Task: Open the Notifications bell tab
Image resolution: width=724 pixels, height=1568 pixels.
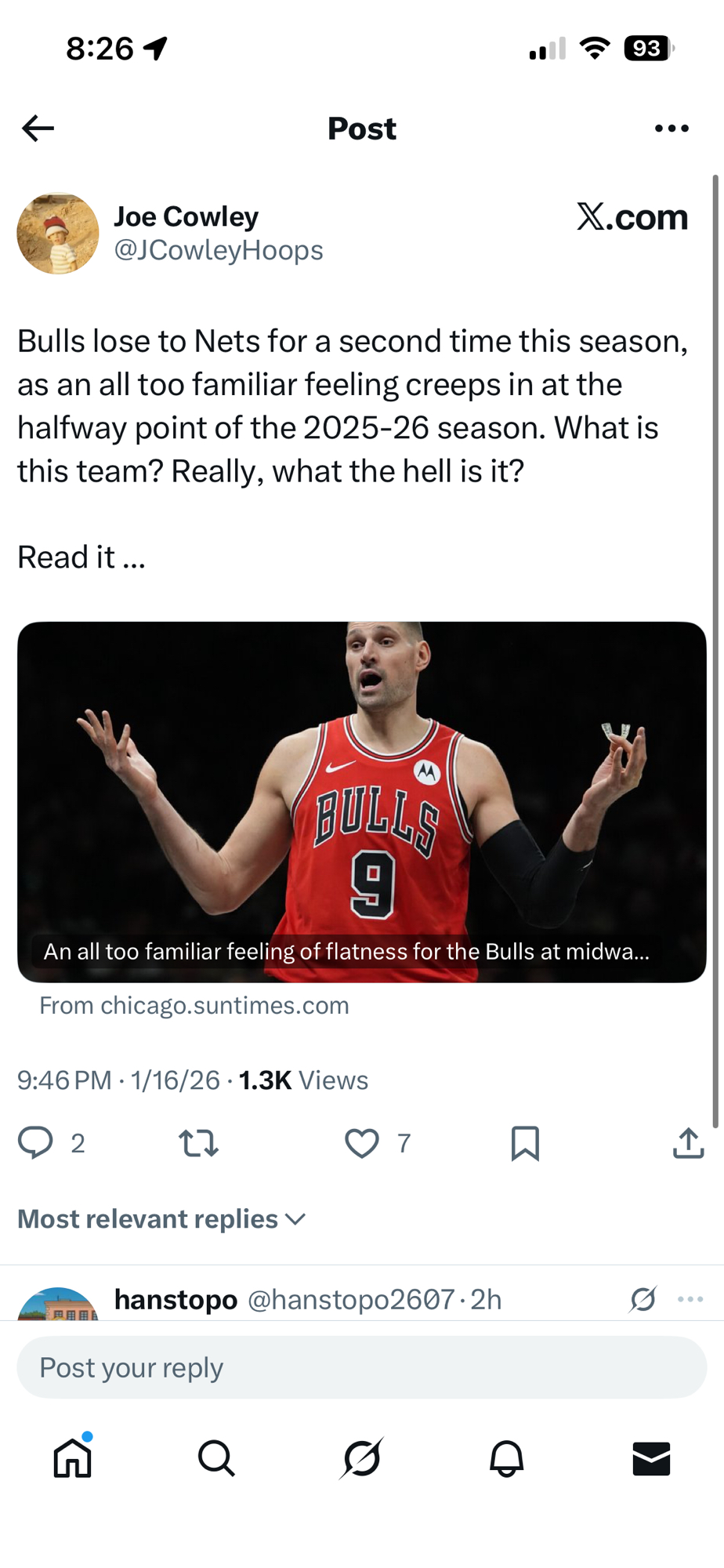Action: tap(506, 1458)
